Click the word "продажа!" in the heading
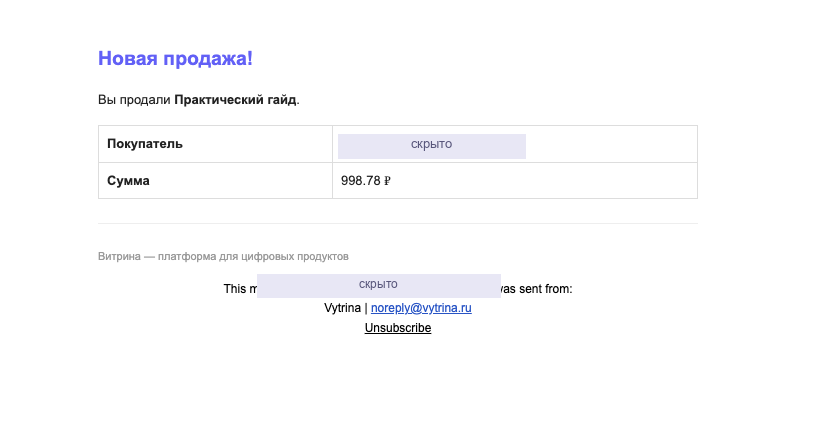 208,59
